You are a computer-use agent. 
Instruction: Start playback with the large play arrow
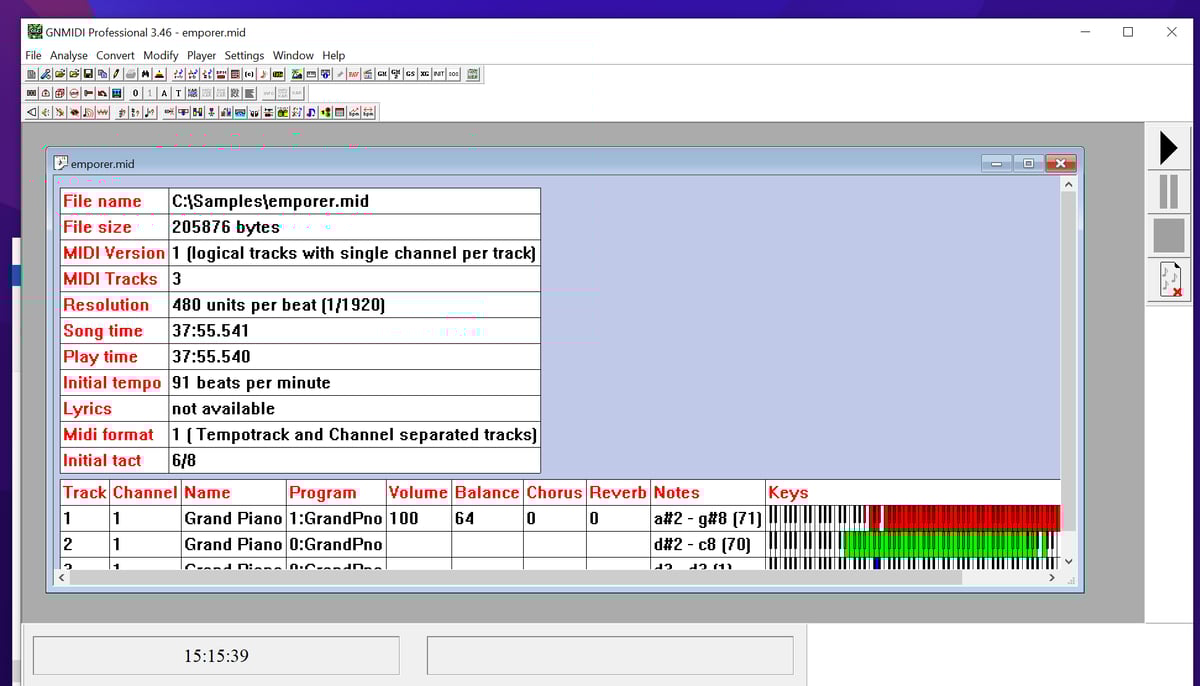pyautogui.click(x=1168, y=148)
